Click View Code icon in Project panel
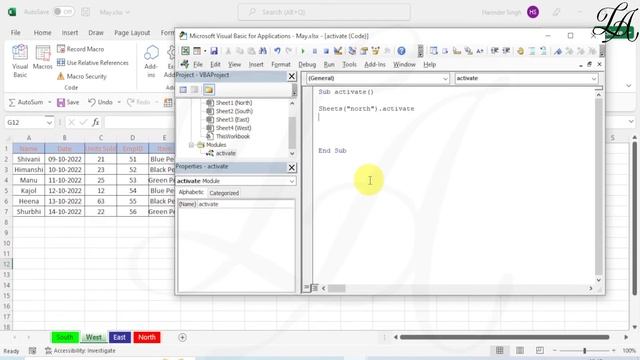Screen dimensions: 640x360 click(x=183, y=90)
